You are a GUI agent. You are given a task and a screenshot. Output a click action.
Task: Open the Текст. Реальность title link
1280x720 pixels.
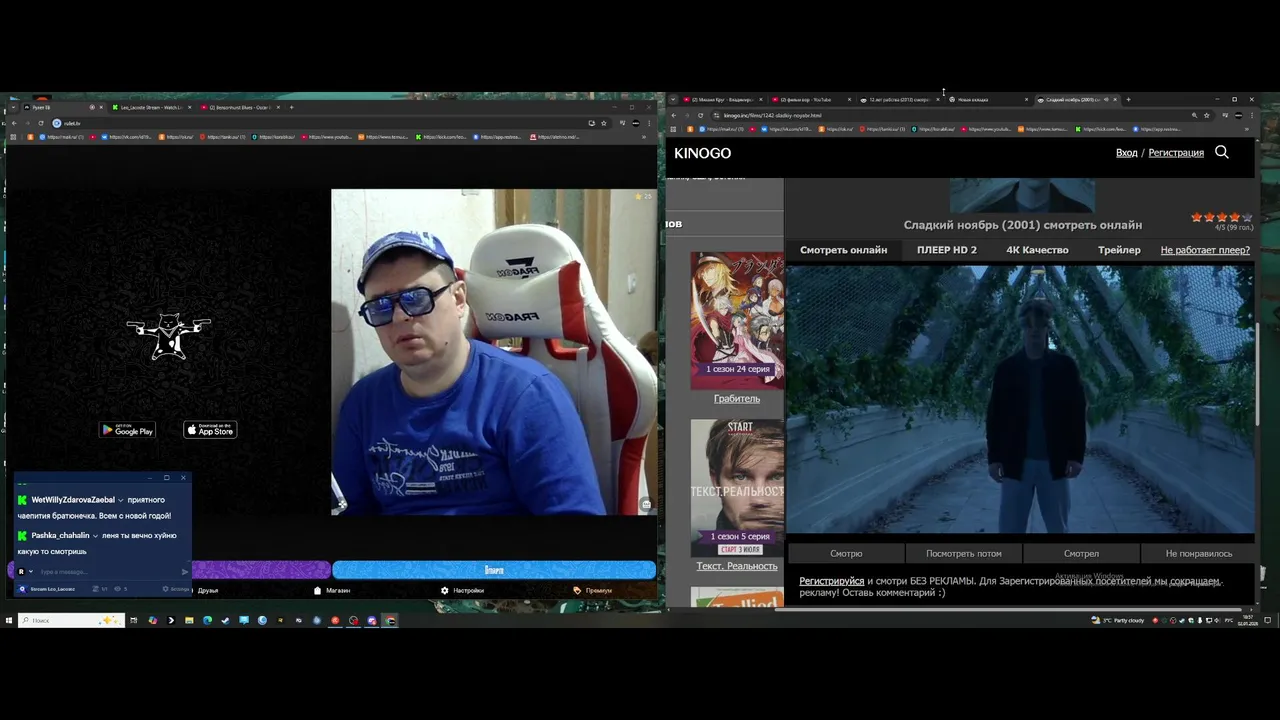pyautogui.click(x=737, y=566)
